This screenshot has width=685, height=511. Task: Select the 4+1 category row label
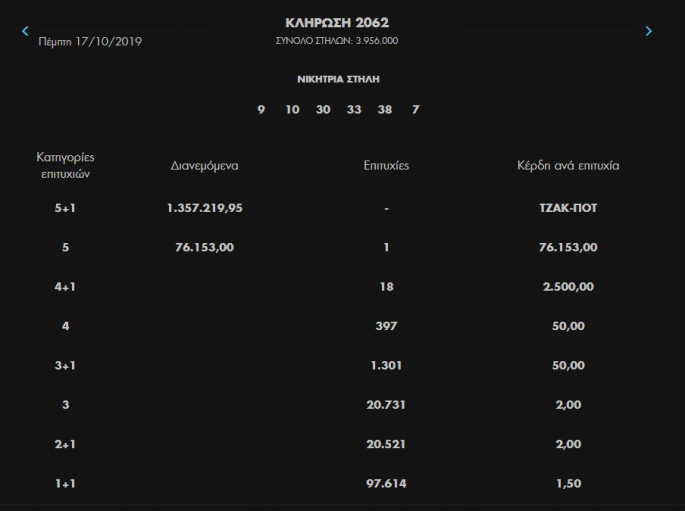65,287
